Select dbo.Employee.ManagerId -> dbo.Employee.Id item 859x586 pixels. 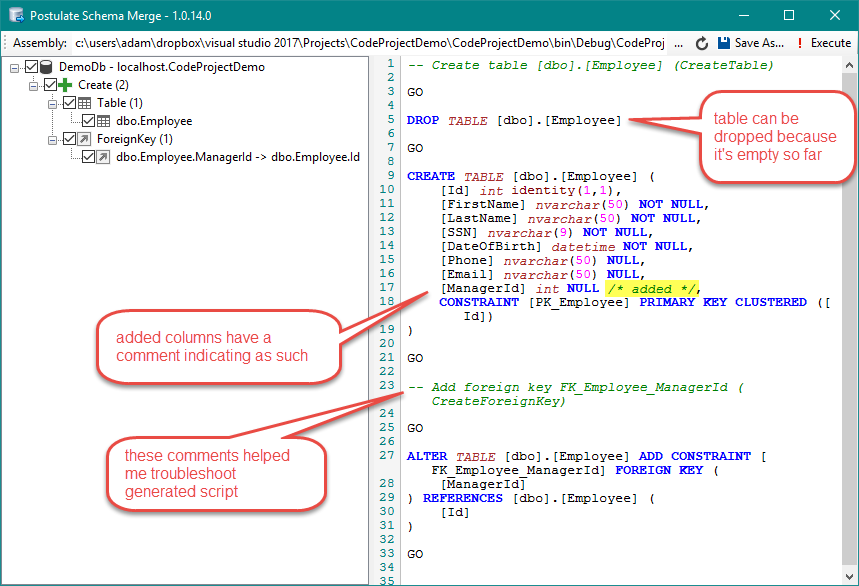[238, 157]
